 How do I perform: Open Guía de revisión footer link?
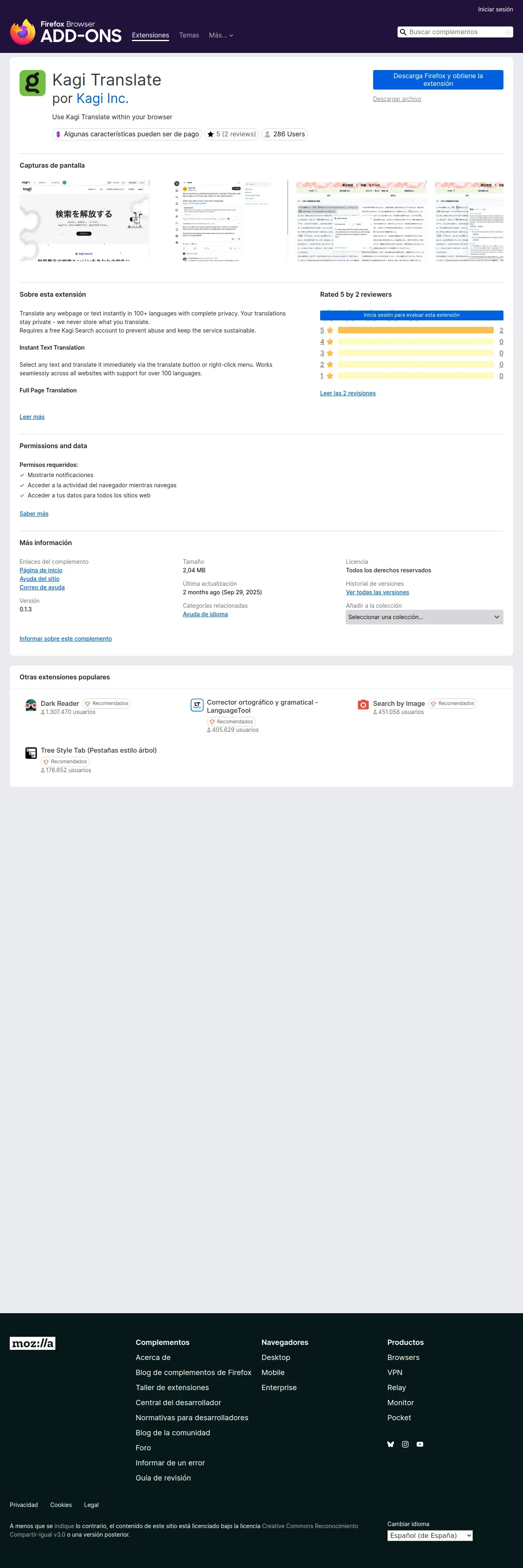[x=163, y=1478]
